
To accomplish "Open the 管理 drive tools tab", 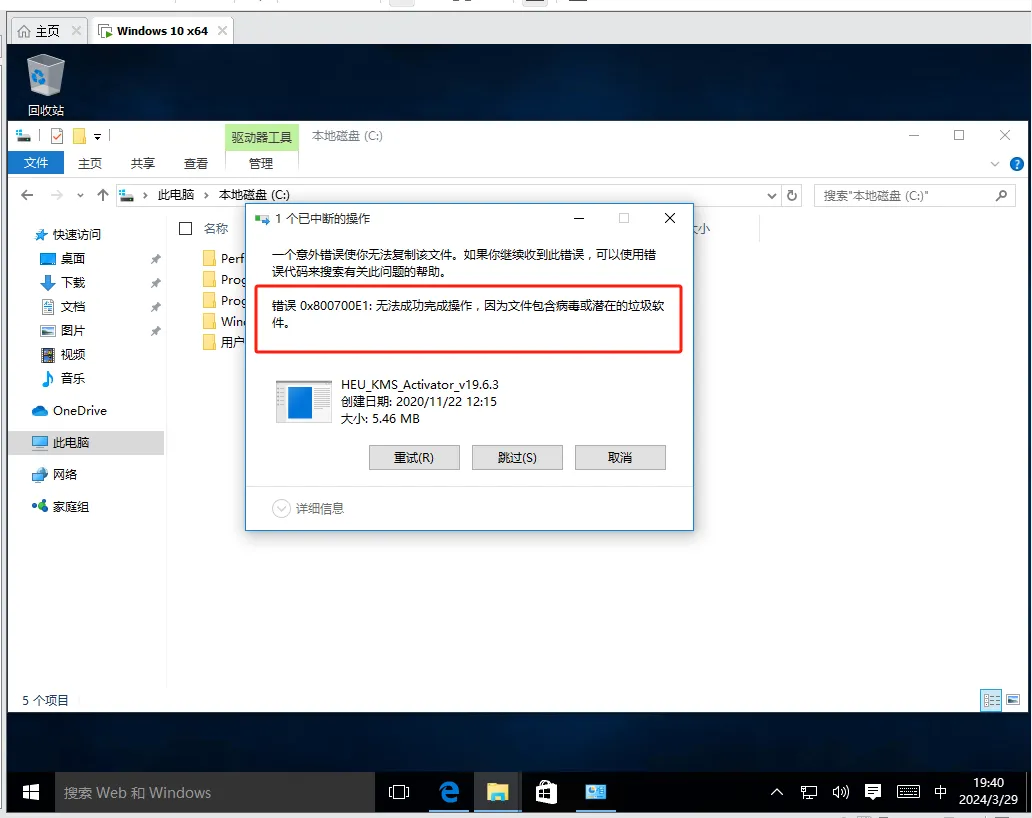I will point(261,163).
